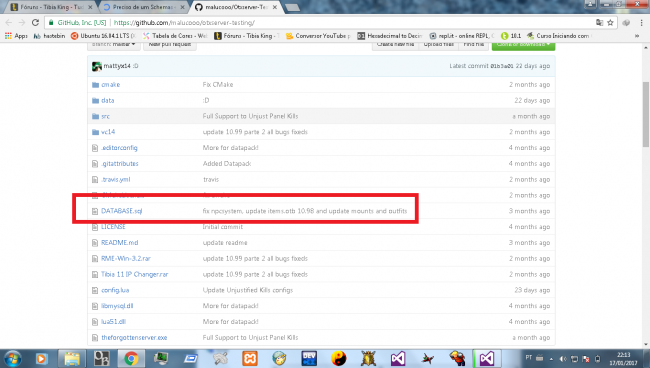Bookmark page with star icon
650x368 pixels.
pos(610,23)
